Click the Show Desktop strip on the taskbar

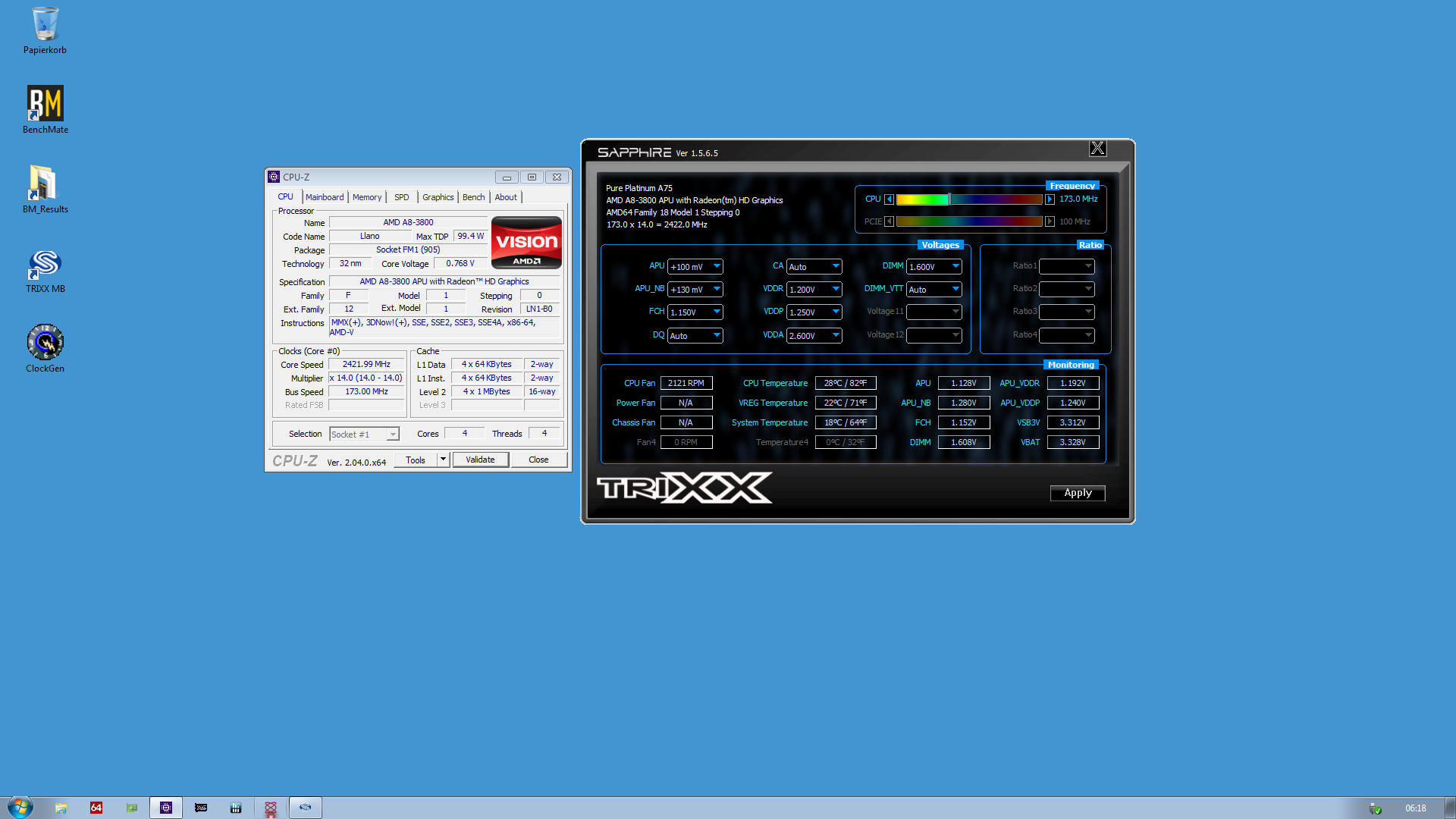click(x=1450, y=808)
